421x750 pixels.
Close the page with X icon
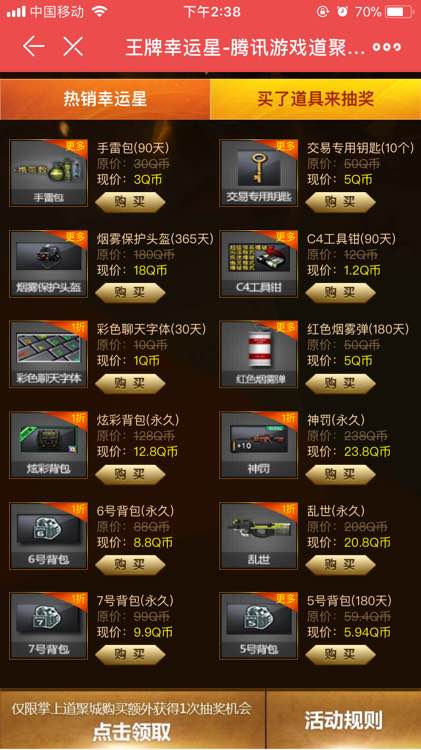point(73,46)
